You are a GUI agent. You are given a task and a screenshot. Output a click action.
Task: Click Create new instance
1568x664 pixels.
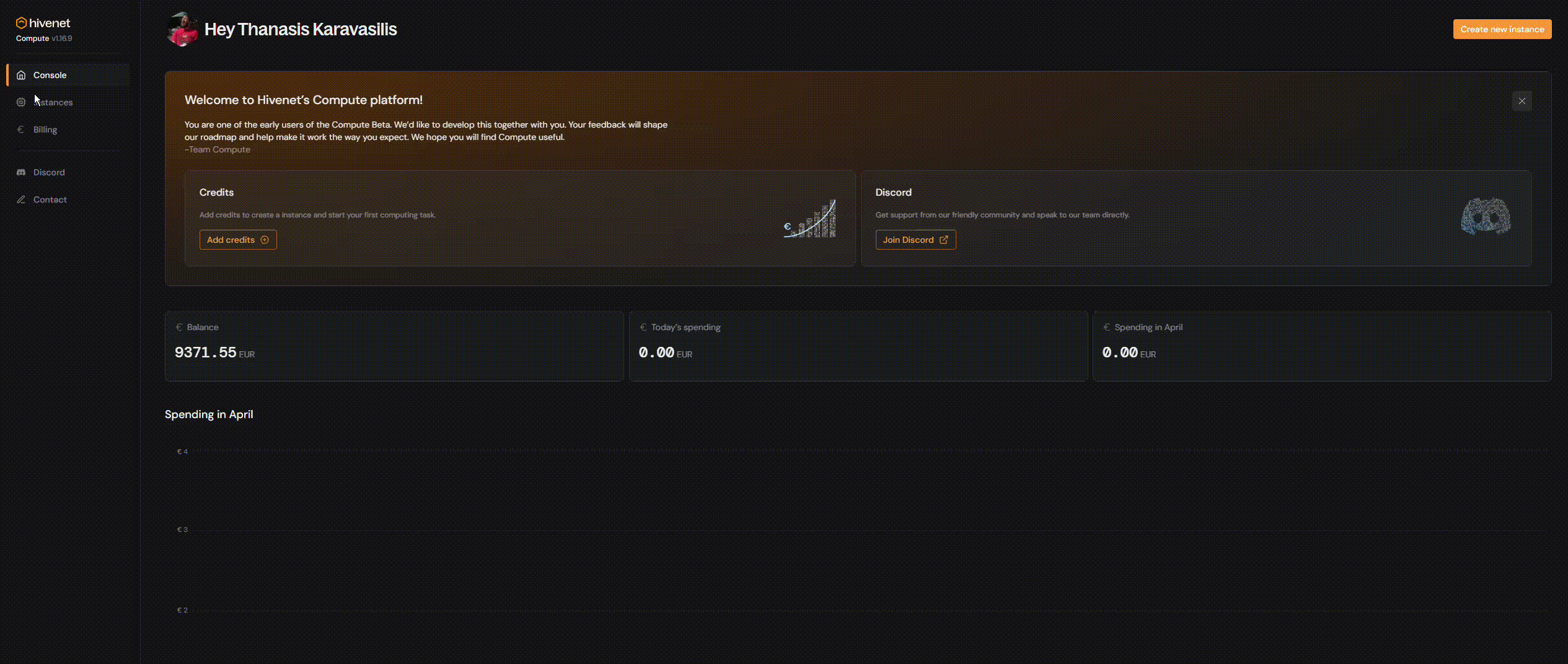(x=1502, y=28)
